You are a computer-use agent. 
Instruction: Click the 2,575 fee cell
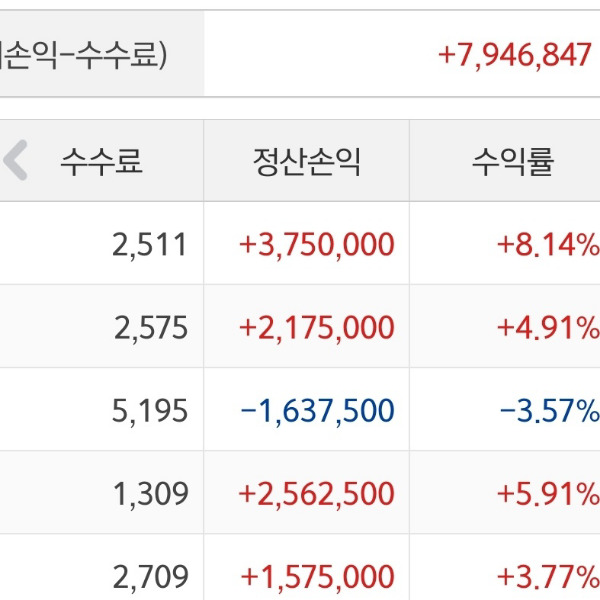(151, 327)
